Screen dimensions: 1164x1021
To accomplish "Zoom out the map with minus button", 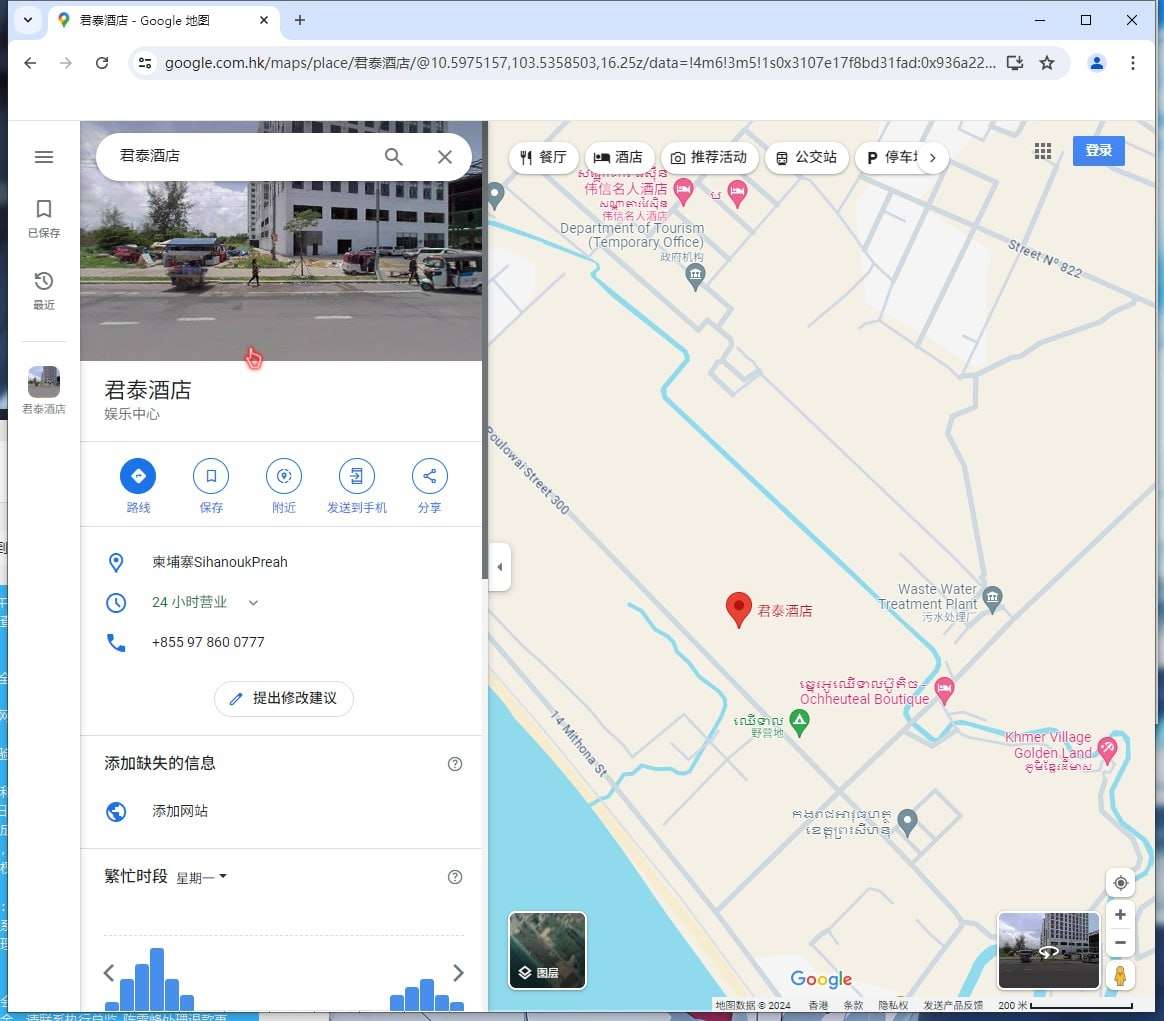I will 1120,943.
